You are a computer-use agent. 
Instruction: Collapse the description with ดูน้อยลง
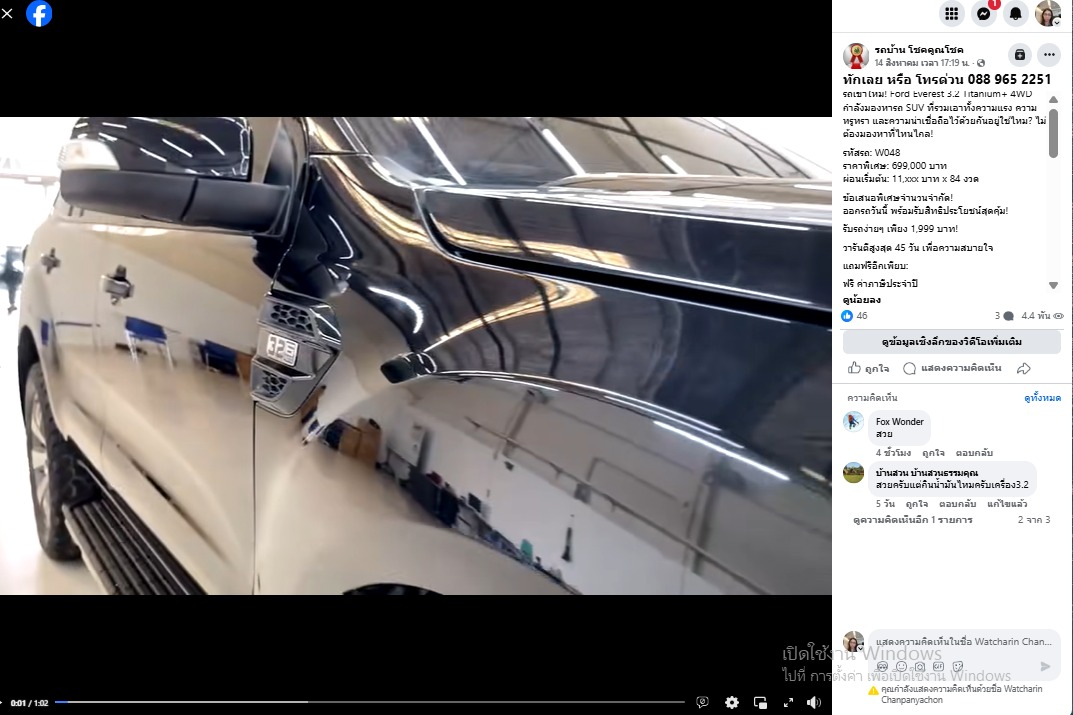coord(862,300)
